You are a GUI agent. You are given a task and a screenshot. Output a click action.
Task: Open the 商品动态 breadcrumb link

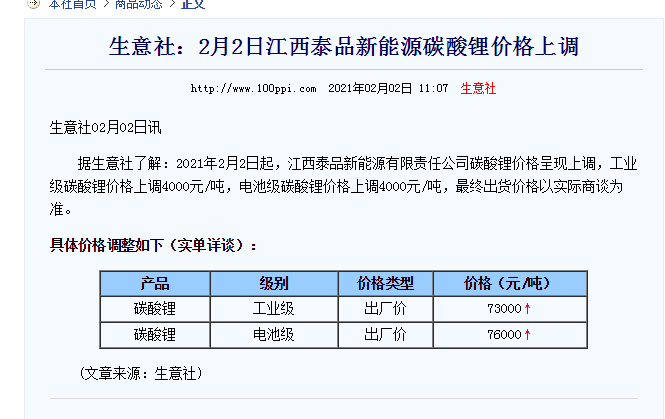coord(139,4)
